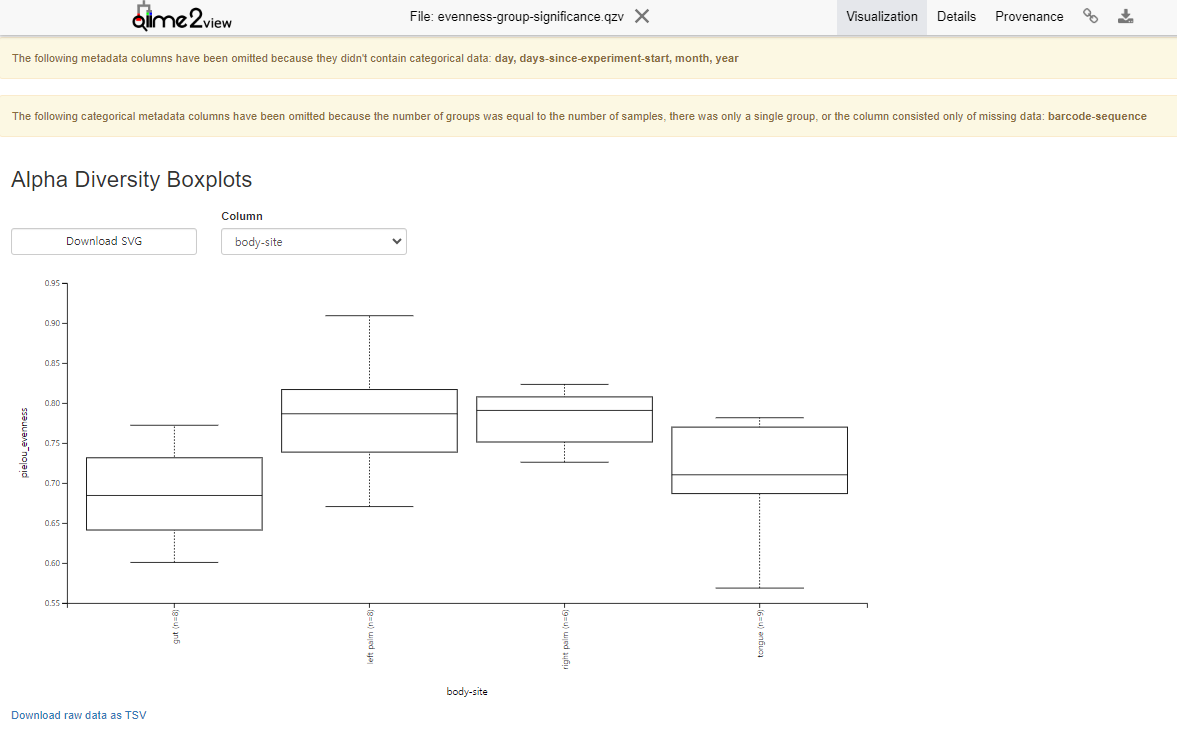Click the Alpha Diversity Boxplots heading
The height and width of the screenshot is (736, 1177).
131,180
